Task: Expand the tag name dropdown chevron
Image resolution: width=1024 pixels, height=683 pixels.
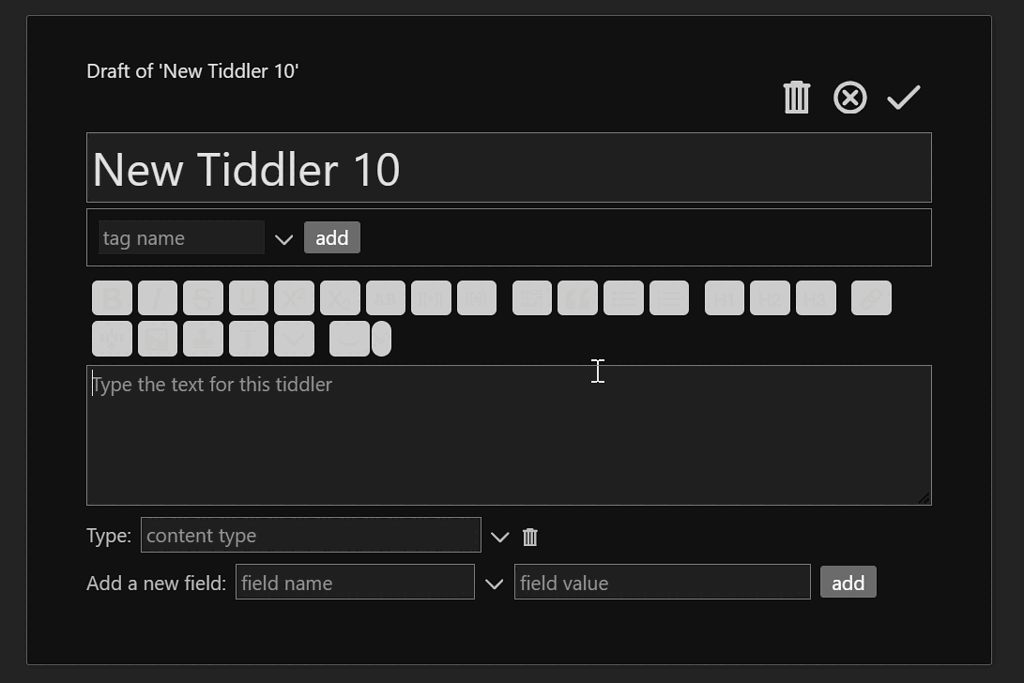Action: 283,239
